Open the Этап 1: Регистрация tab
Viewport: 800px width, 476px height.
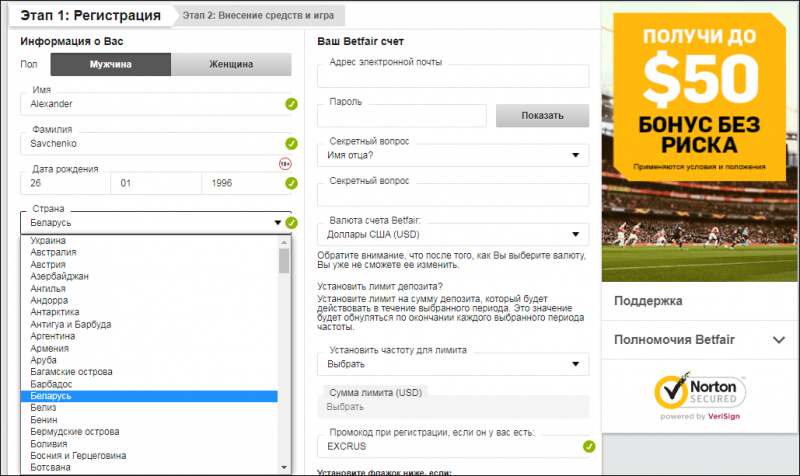(91, 15)
